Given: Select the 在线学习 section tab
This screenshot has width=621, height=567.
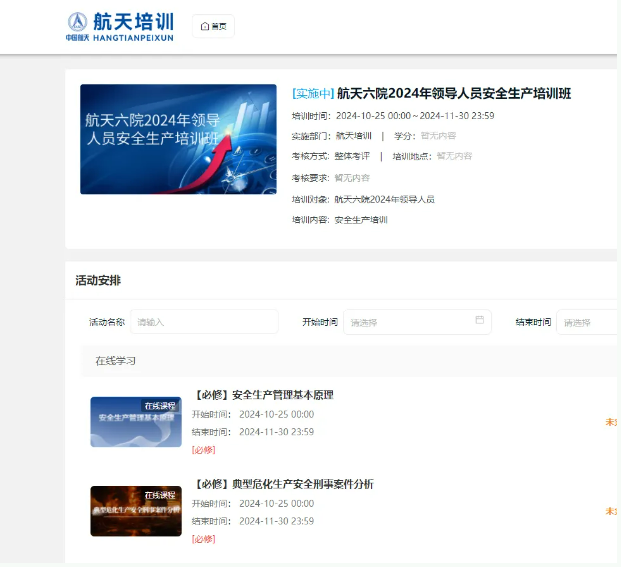Looking at the screenshot, I should (x=116, y=361).
